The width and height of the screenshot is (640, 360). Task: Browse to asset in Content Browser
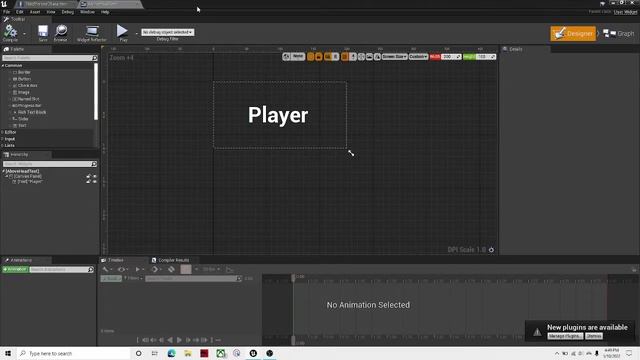click(x=60, y=33)
